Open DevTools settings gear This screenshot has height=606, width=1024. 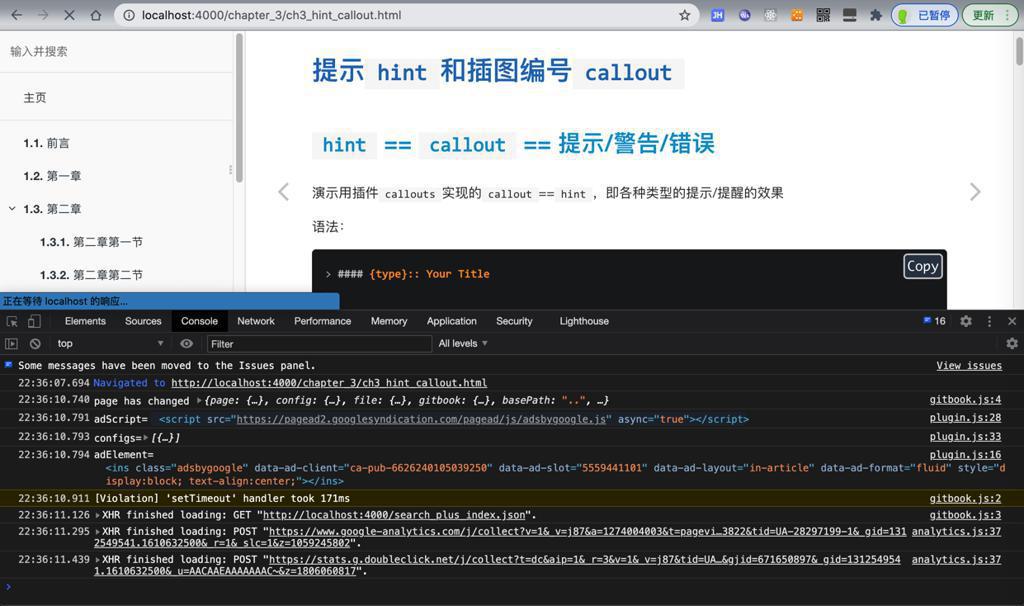pos(966,321)
